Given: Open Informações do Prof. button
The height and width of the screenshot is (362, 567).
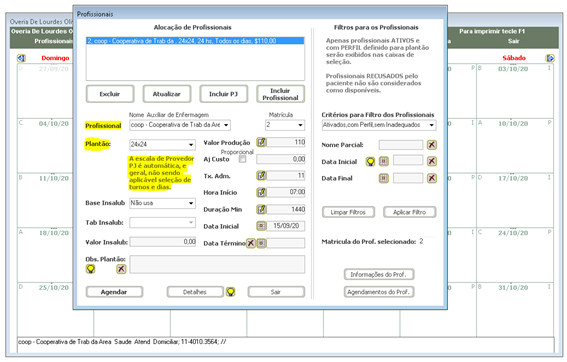Looking at the screenshot, I should [379, 274].
